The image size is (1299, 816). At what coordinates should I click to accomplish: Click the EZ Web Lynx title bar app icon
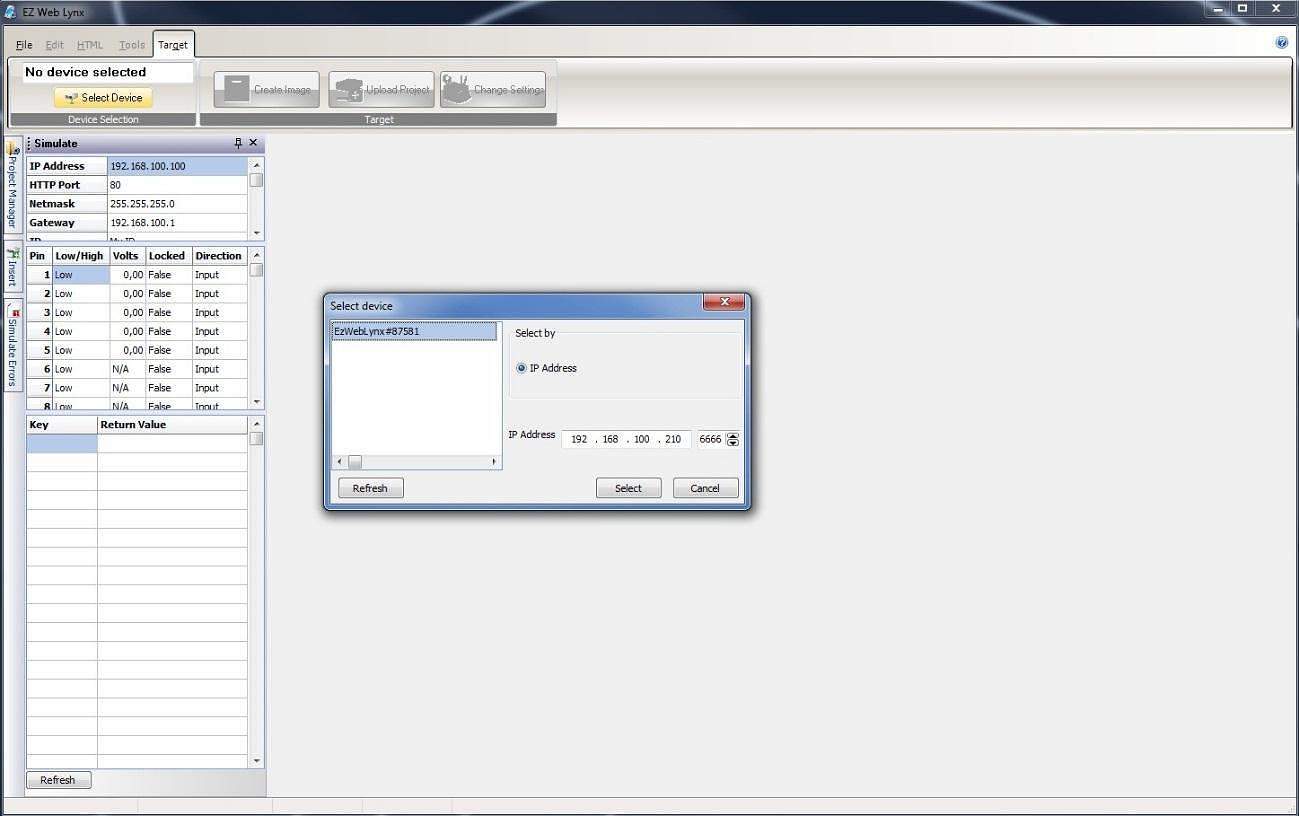11,12
